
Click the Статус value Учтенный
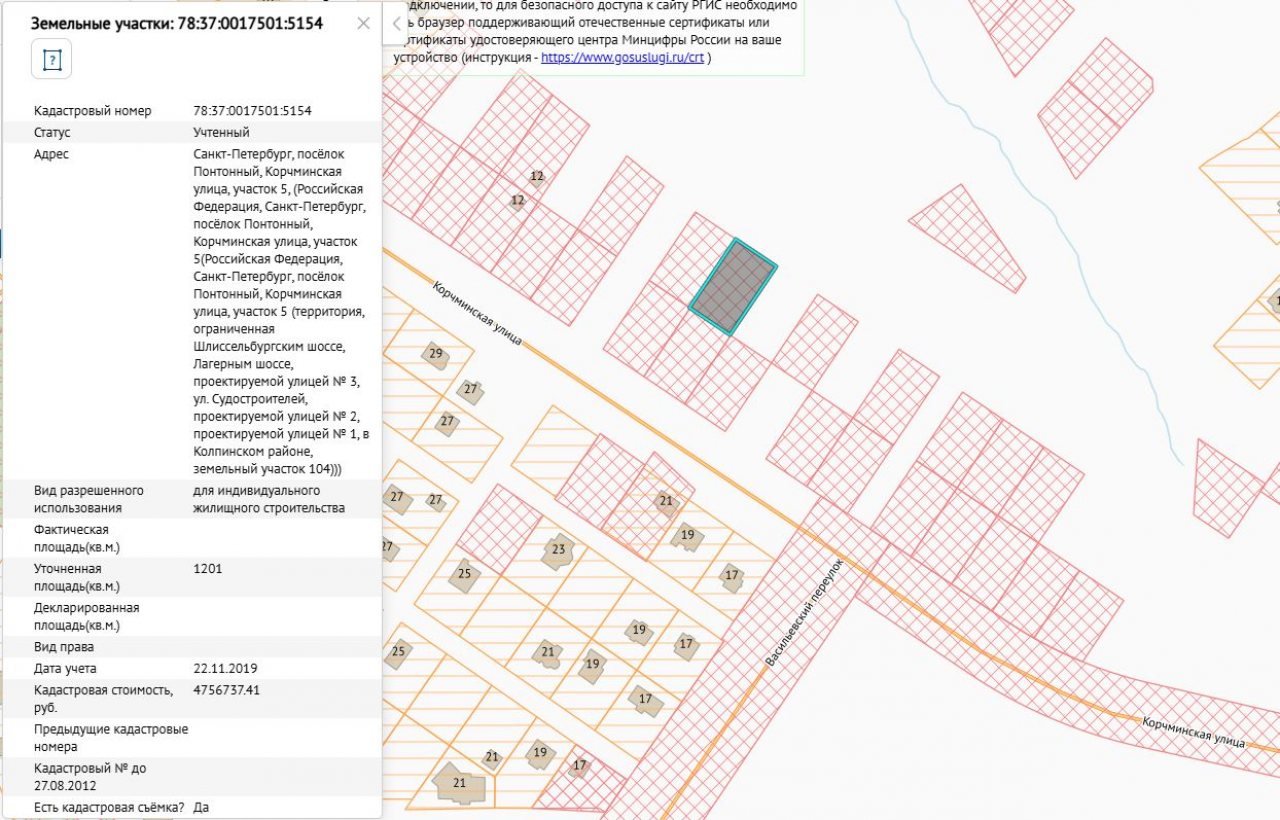click(221, 132)
